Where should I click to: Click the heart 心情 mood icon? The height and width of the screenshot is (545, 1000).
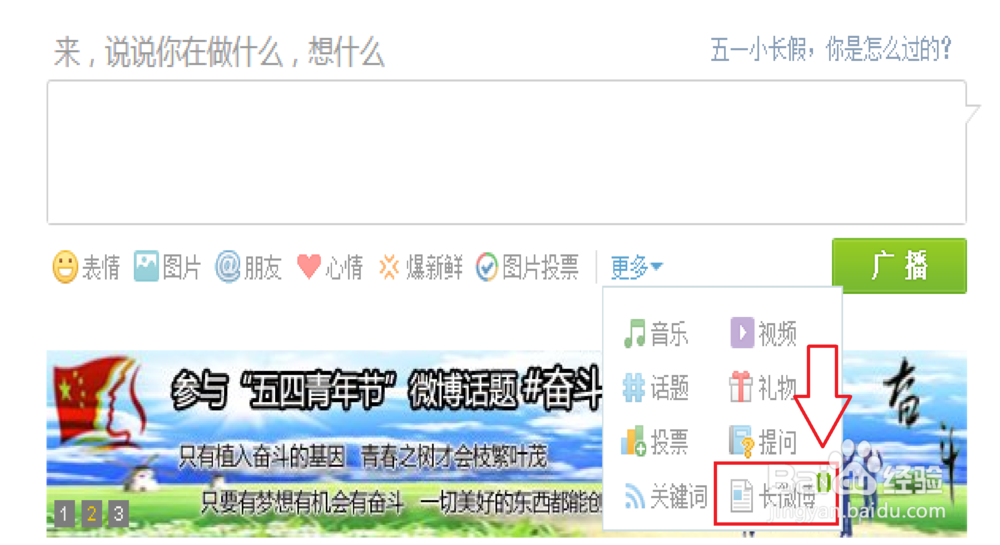point(309,266)
